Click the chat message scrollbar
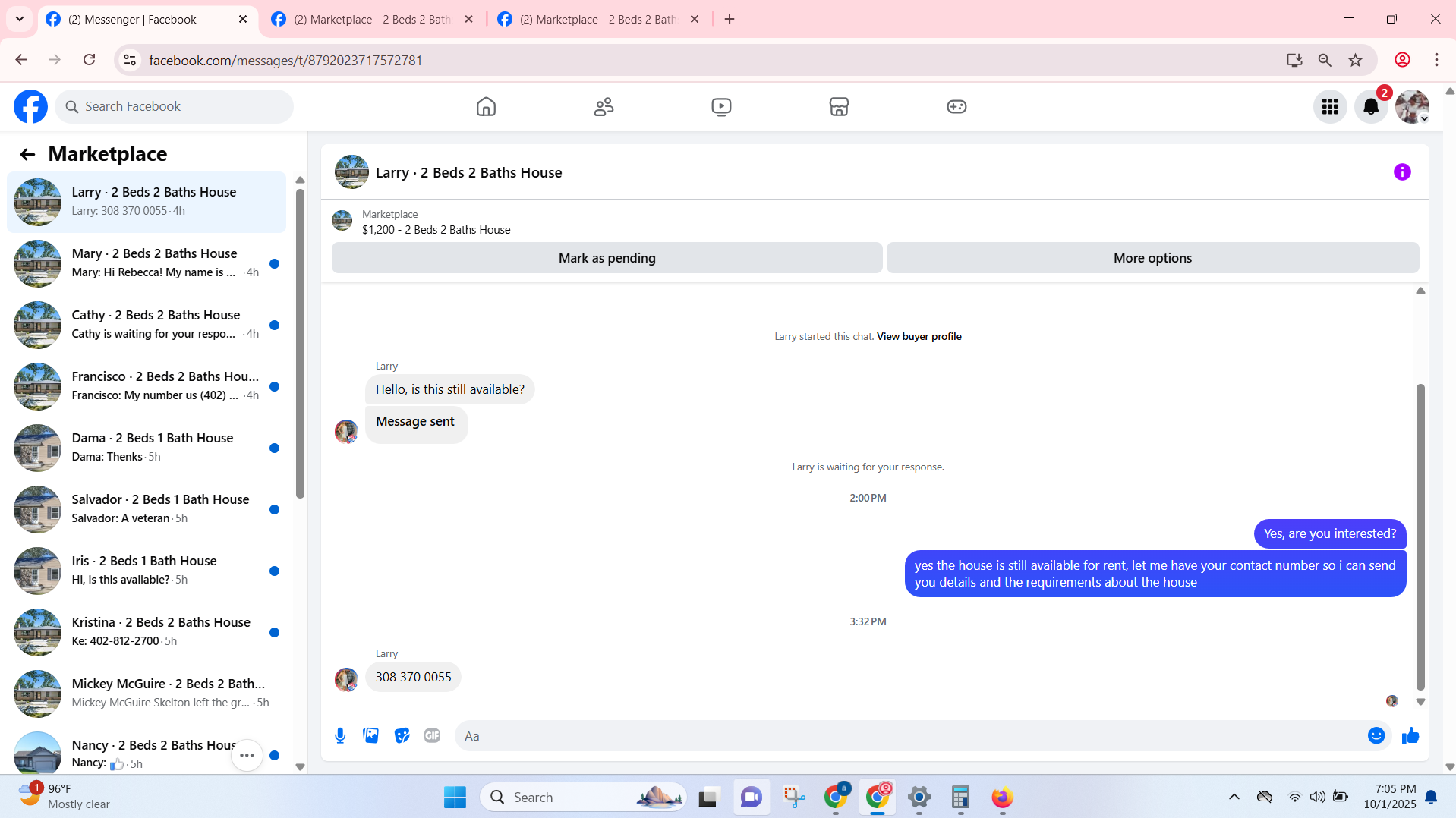The height and width of the screenshot is (818, 1456). click(1420, 536)
